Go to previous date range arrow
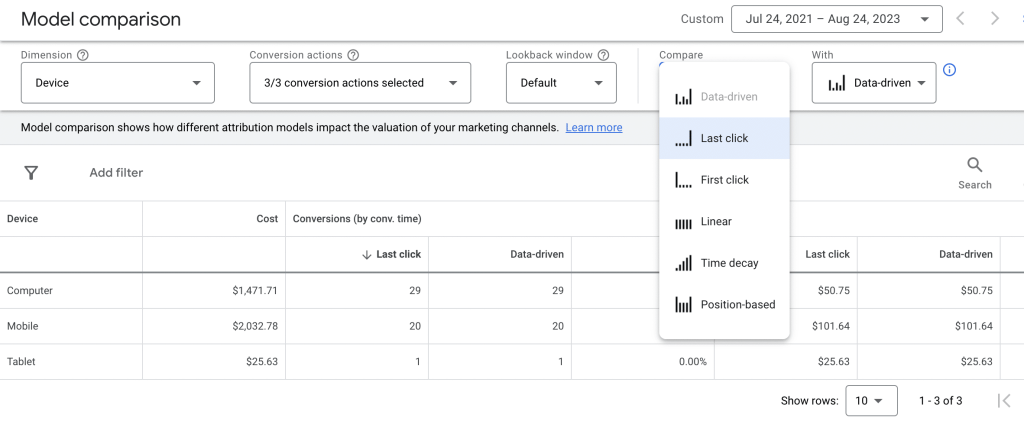The image size is (1024, 421). click(x=960, y=19)
